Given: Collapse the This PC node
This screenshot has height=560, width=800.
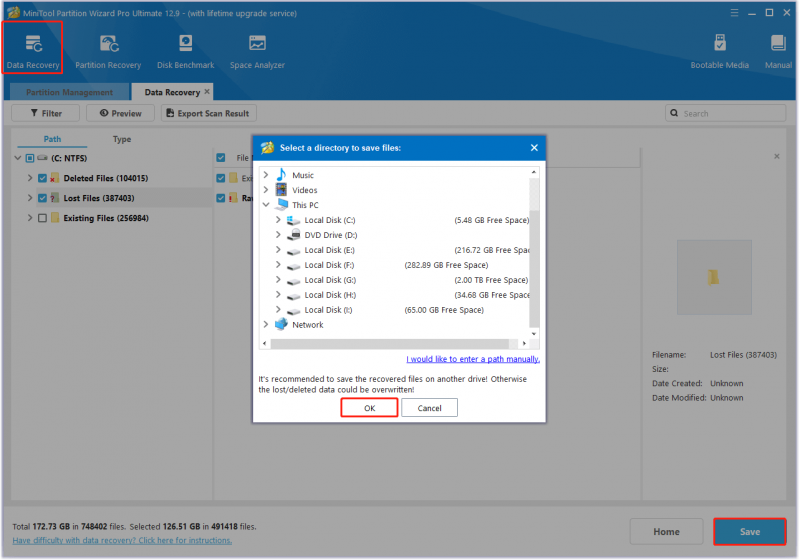Looking at the screenshot, I should pos(266,205).
